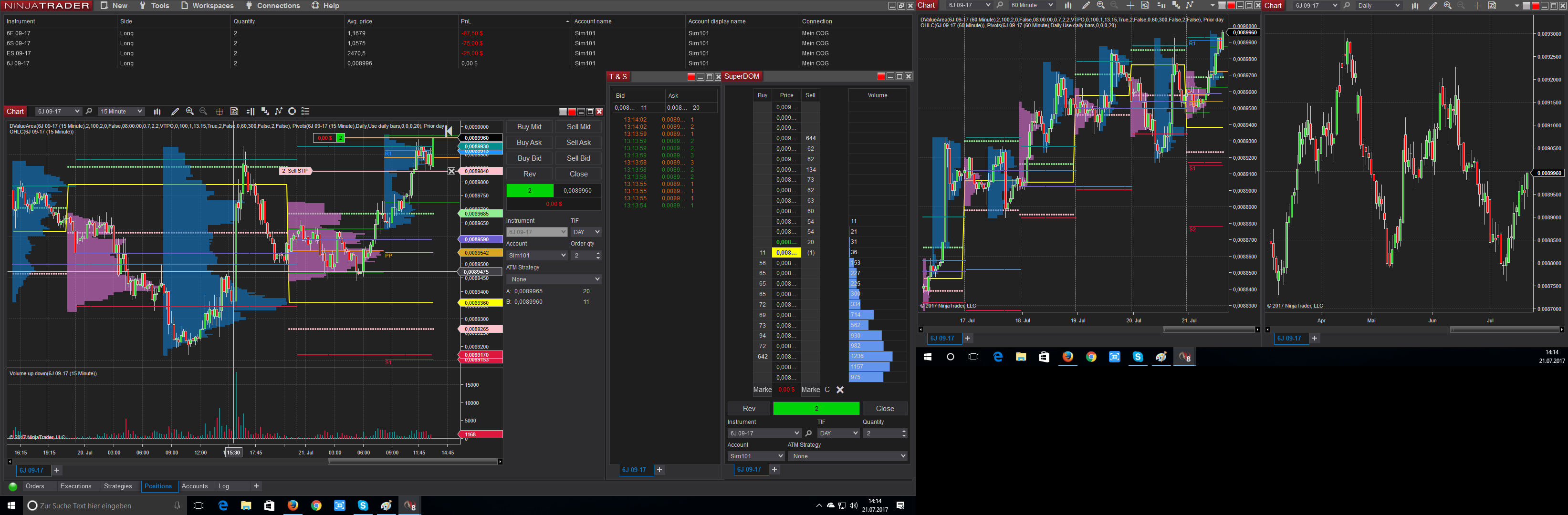
Task: Open Indicators in 15 Minute chart toolbar
Action: (279, 111)
